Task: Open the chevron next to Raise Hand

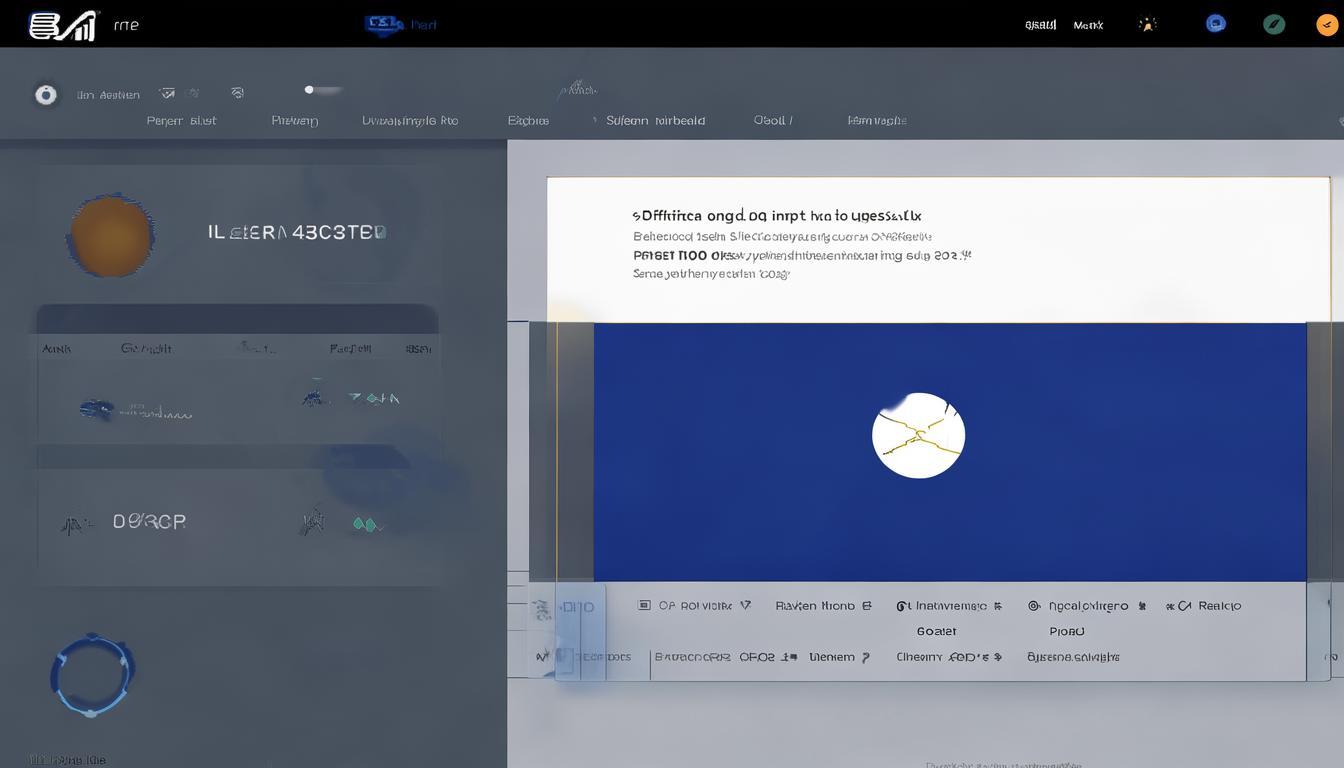Action: 868,605
